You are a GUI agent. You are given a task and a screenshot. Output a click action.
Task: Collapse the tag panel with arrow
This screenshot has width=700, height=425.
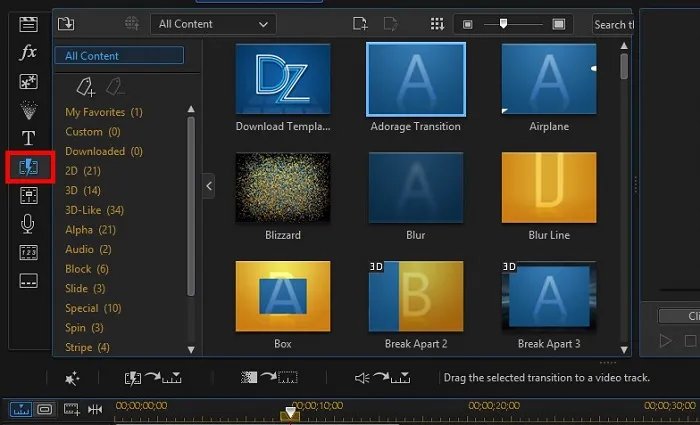point(209,186)
